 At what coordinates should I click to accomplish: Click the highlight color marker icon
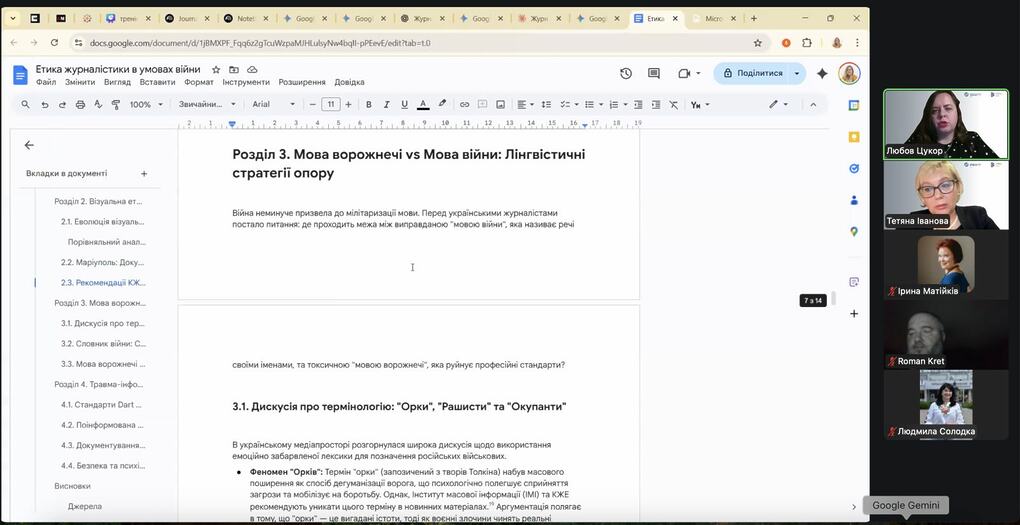[x=441, y=104]
